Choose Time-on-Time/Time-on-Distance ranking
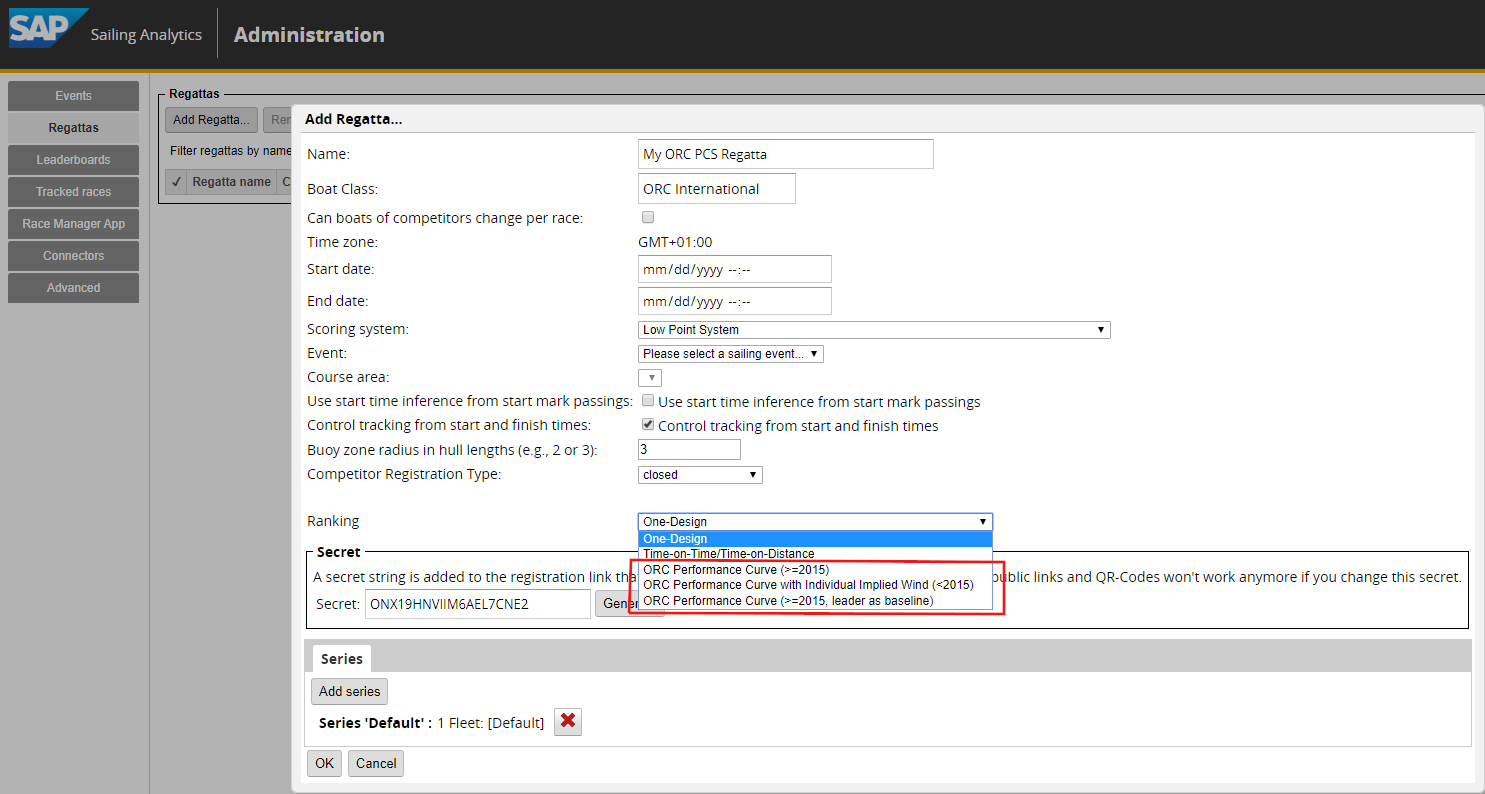1485x794 pixels. [815, 553]
